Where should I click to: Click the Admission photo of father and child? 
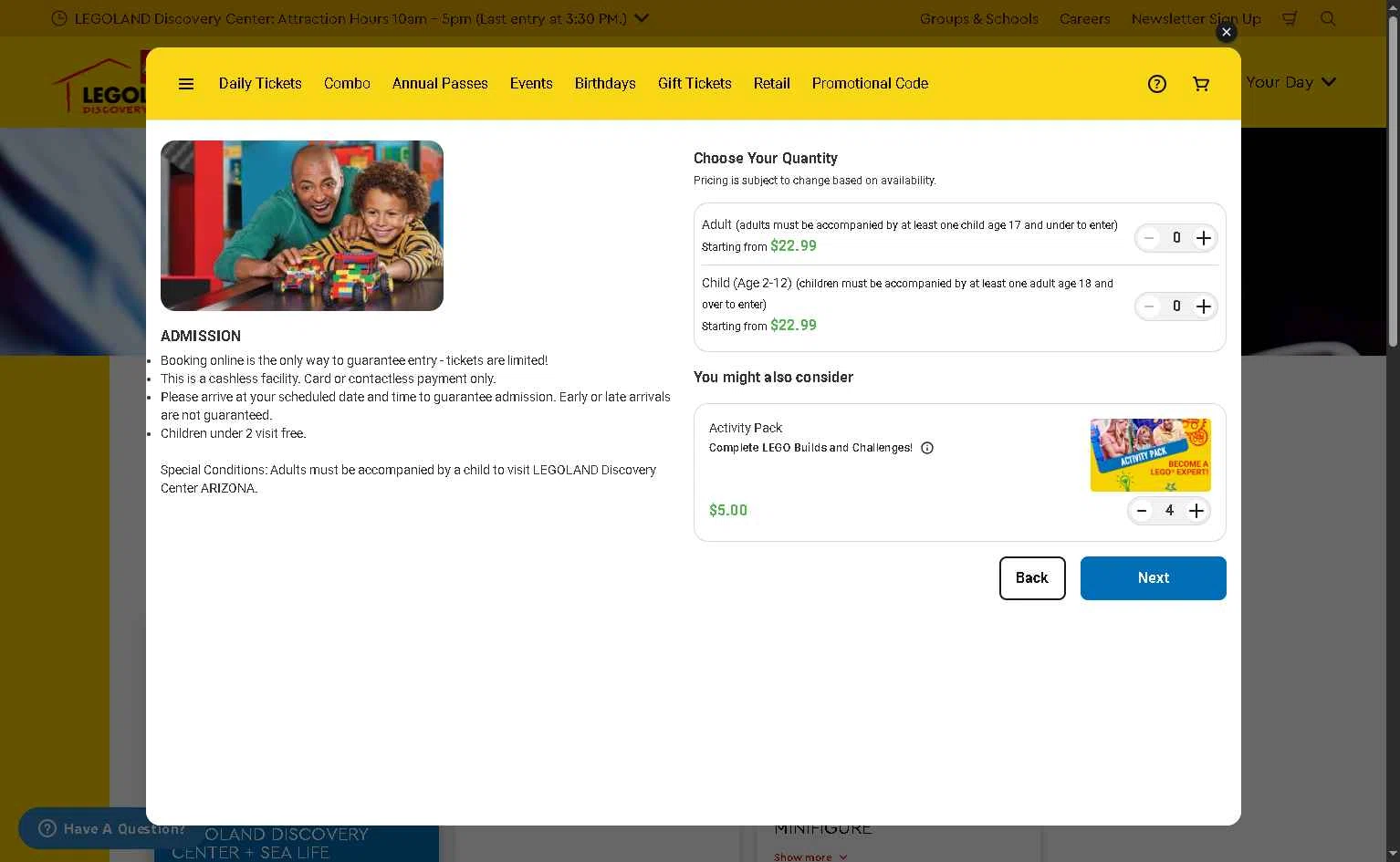[302, 225]
